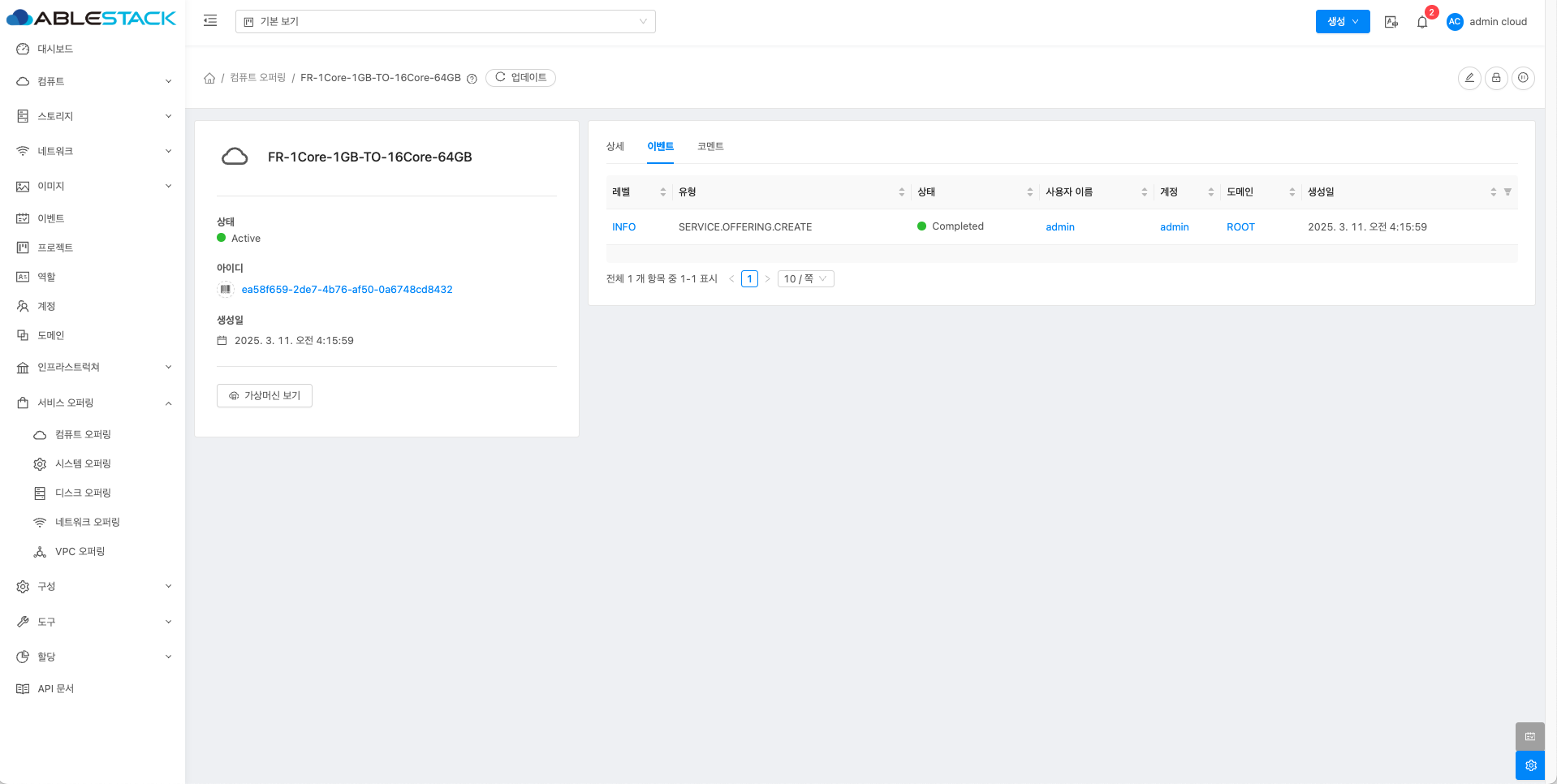The height and width of the screenshot is (784, 1557).
Task: Open 디스크 오퍼링 in sidebar
Action: [x=83, y=493]
